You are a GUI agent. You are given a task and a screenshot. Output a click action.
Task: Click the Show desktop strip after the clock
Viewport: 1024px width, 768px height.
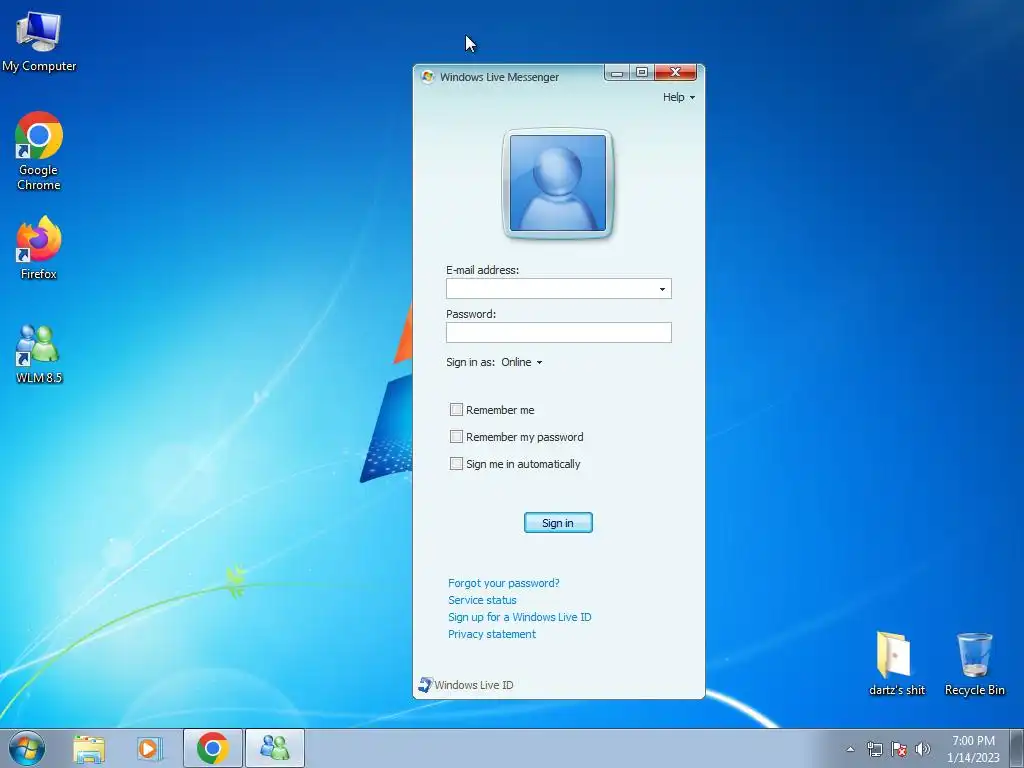point(1017,748)
